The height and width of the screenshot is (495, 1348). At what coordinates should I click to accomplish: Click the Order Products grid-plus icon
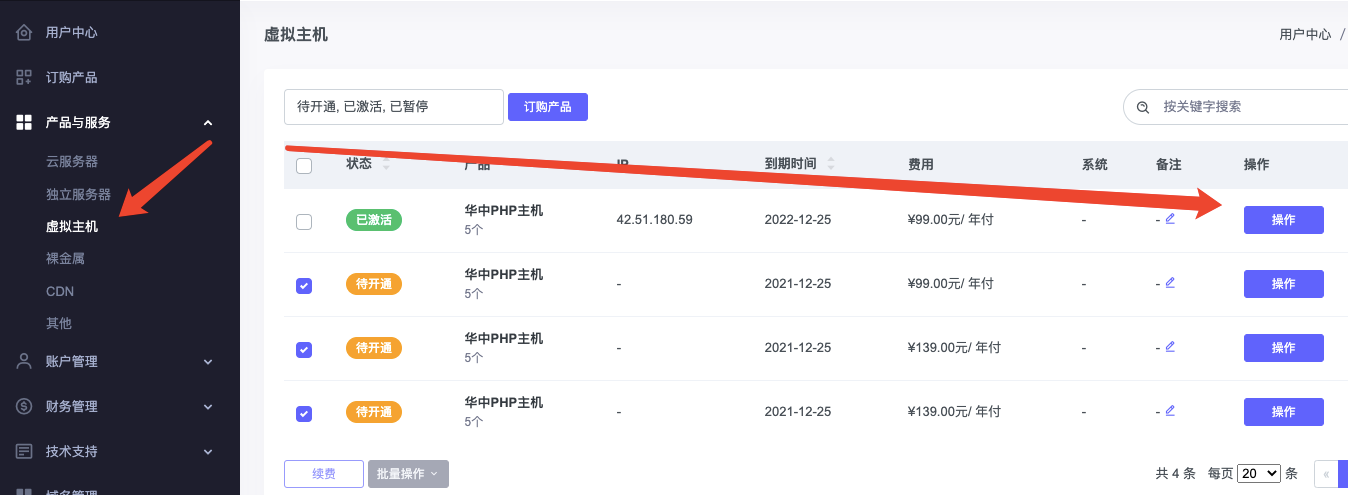pos(24,77)
